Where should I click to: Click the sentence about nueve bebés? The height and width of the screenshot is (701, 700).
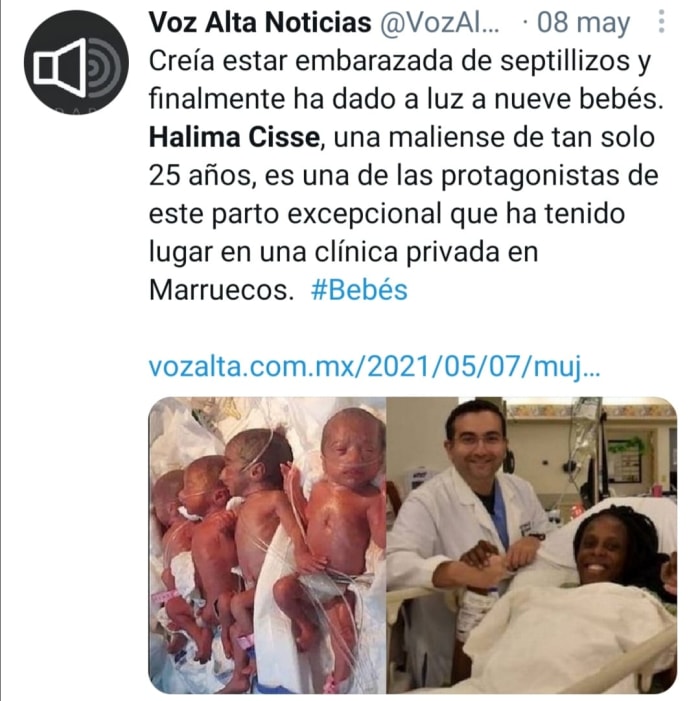point(405,99)
